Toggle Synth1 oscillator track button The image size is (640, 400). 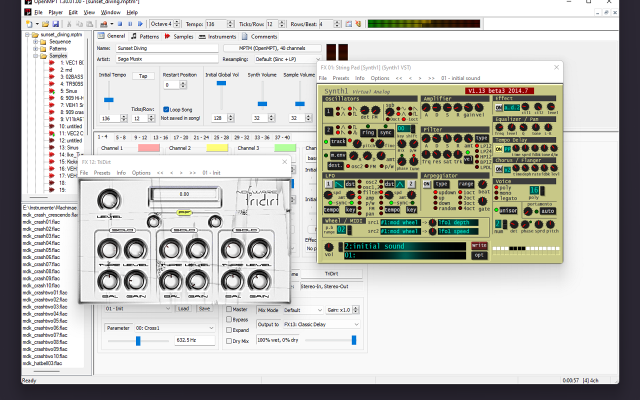click(x=338, y=142)
